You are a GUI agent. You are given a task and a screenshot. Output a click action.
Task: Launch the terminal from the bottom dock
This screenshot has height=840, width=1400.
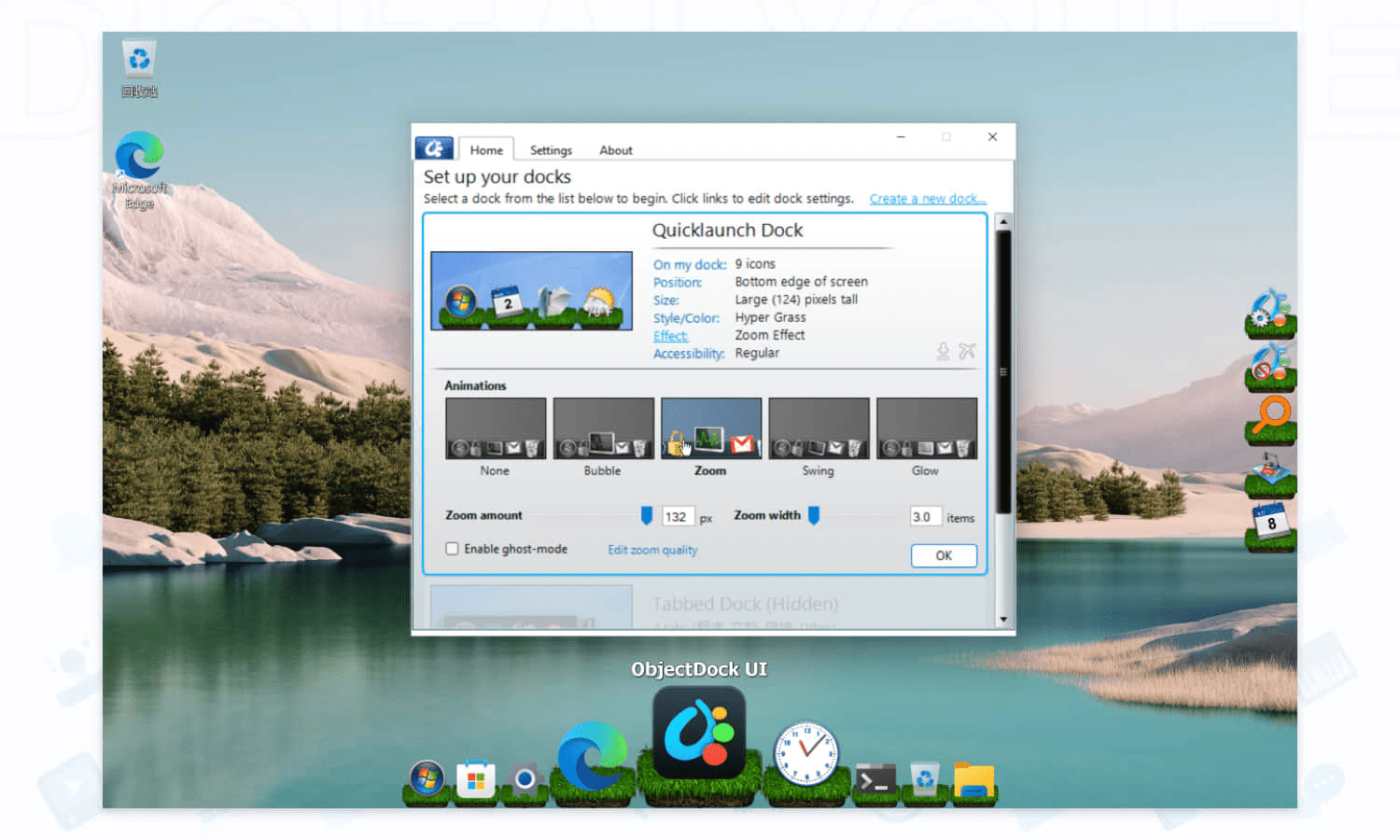(875, 780)
